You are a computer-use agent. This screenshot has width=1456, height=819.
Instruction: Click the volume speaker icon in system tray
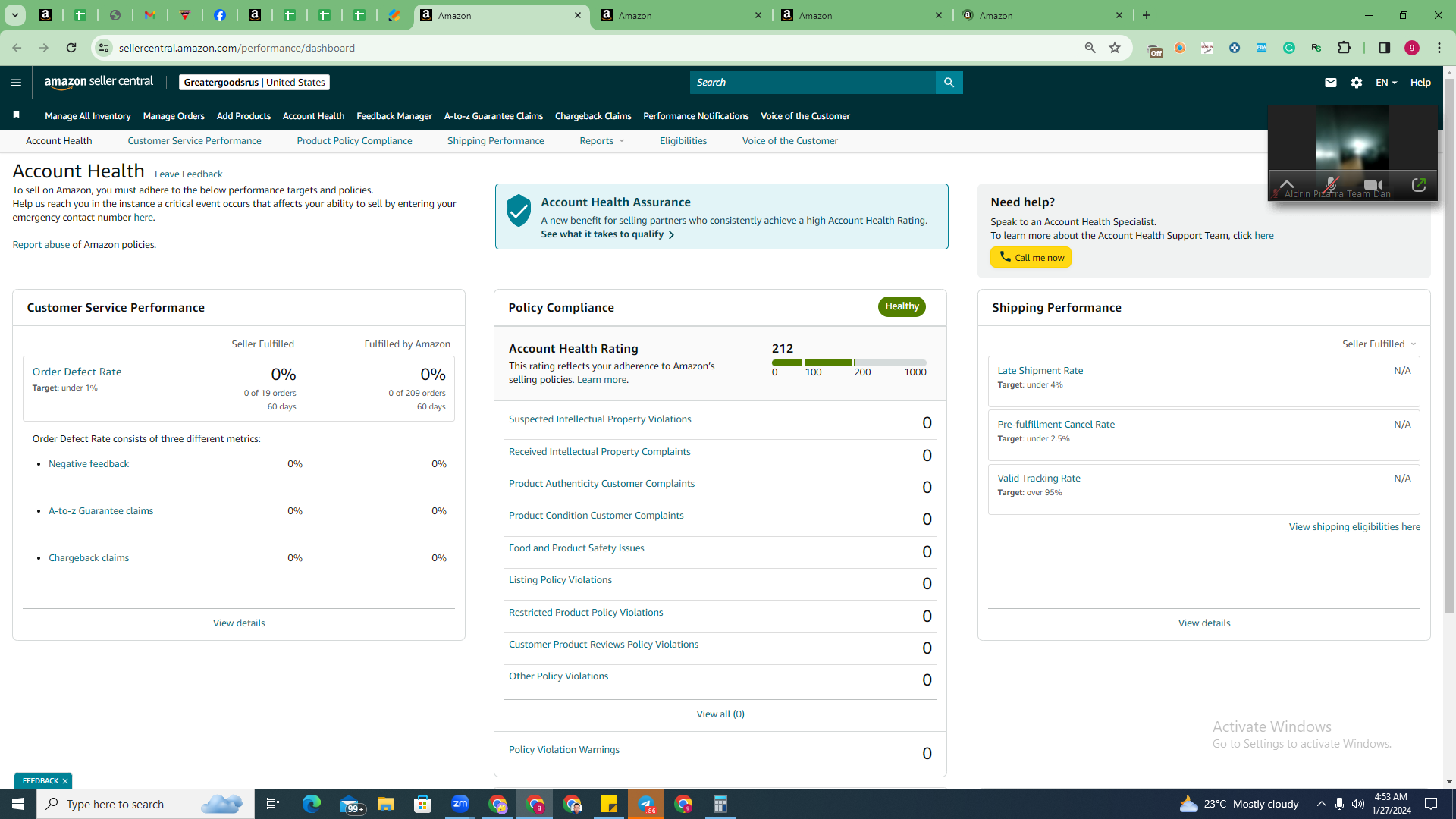pyautogui.click(x=1357, y=804)
